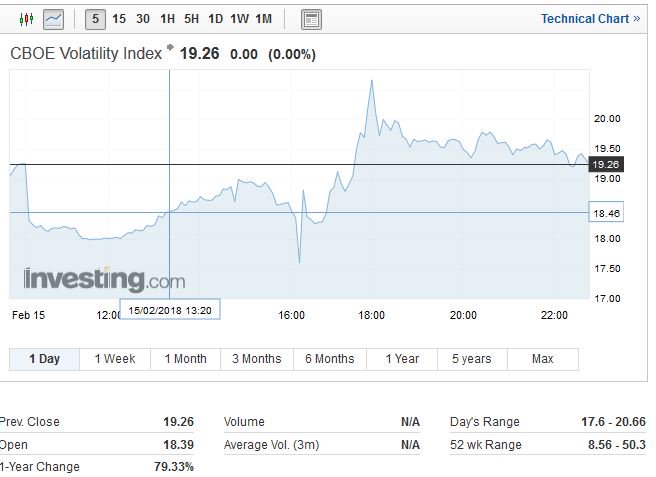Screen dimensions: 656x477
Task: Select the 1H interval
Action: pos(167,19)
